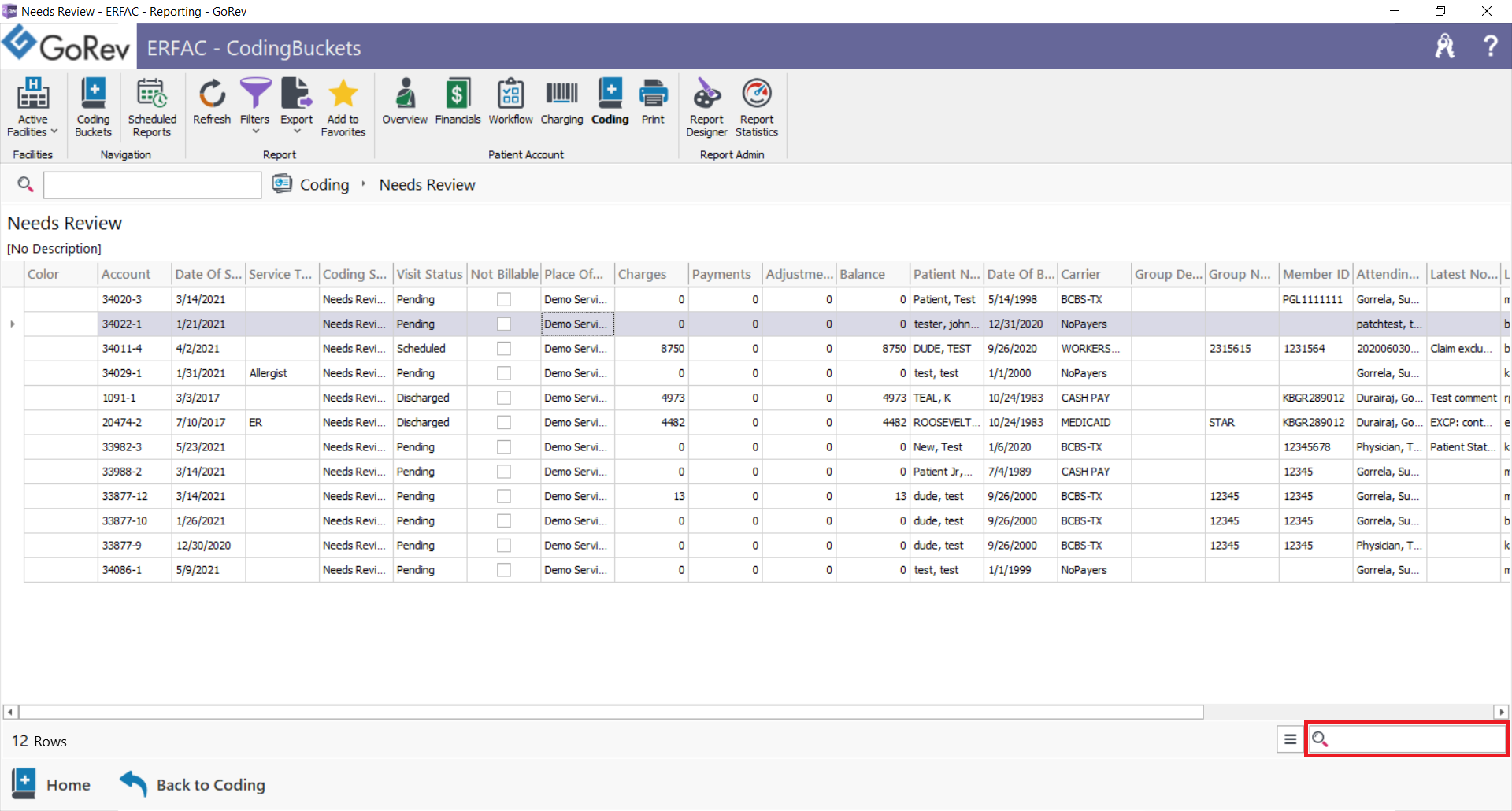Expand the Active Facilities dropdown arrow
This screenshot has height=811, width=1512.
(54, 131)
